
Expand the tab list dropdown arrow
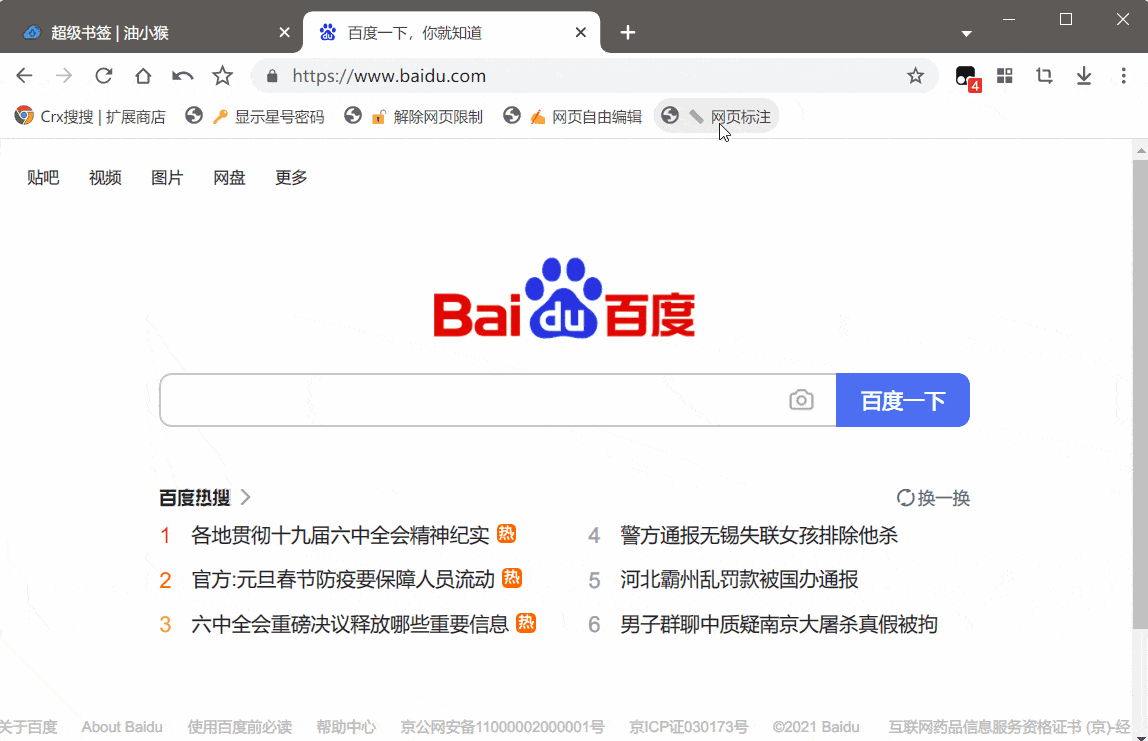tap(966, 34)
